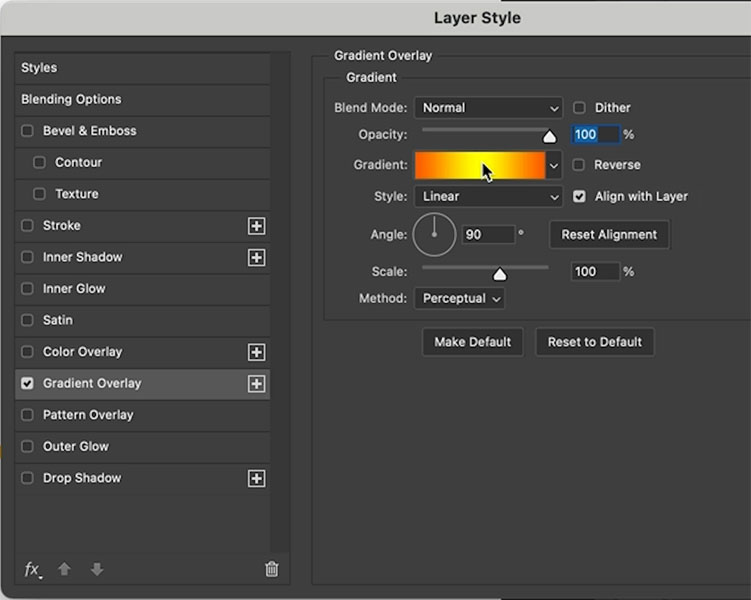Add another Inner Shadow with plus icon
751x600 pixels.
pos(256,258)
